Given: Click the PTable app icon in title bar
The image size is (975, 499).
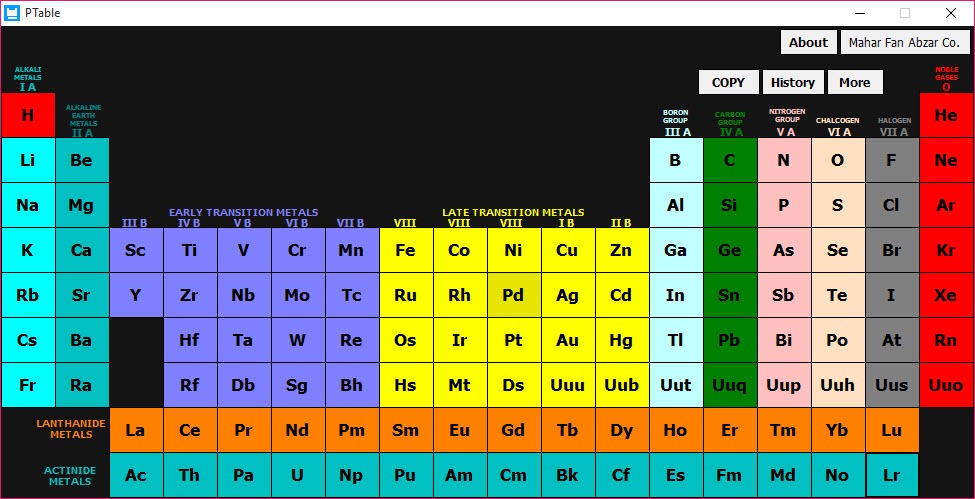Looking at the screenshot, I should point(12,13).
